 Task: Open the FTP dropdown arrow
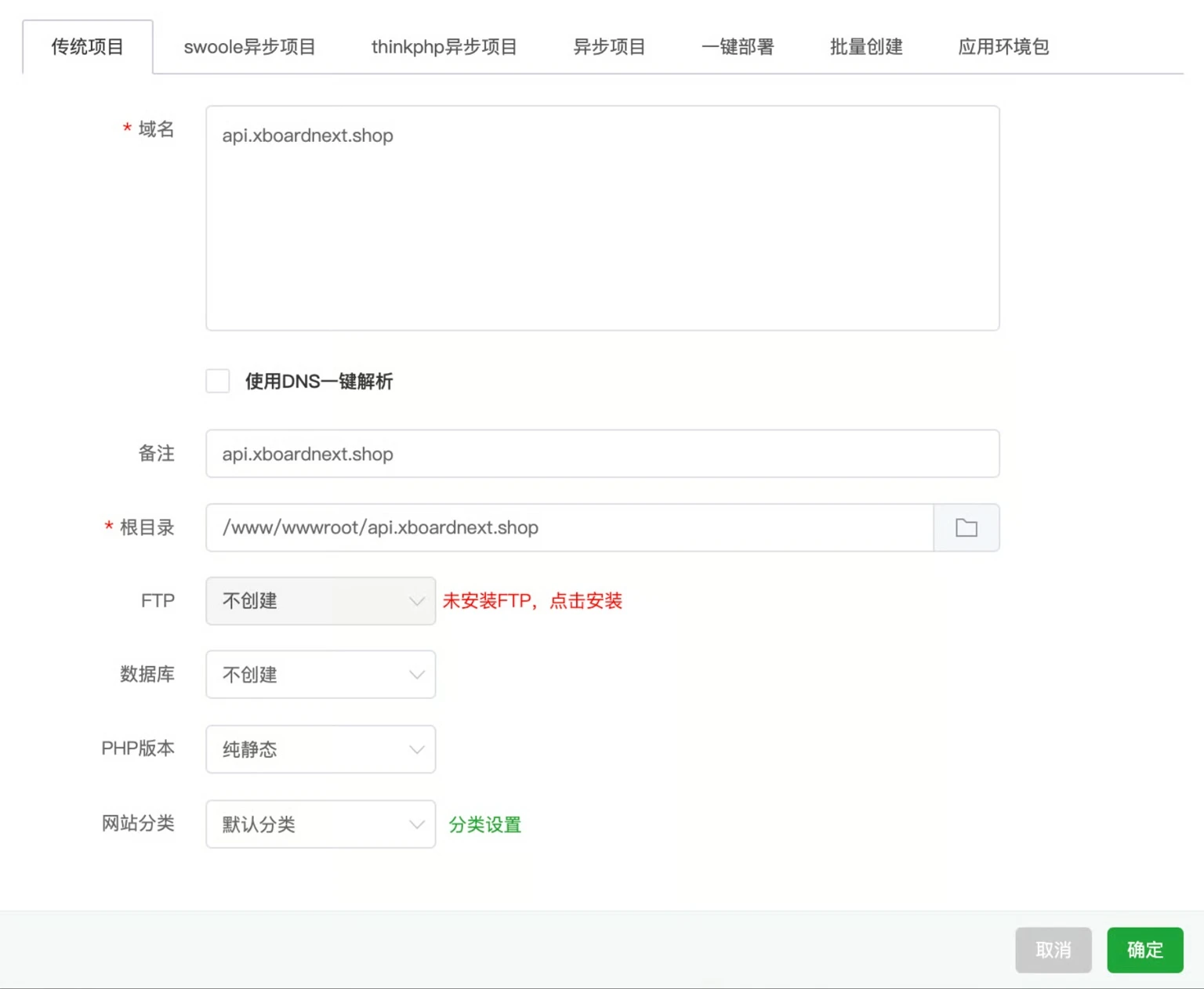click(x=416, y=600)
